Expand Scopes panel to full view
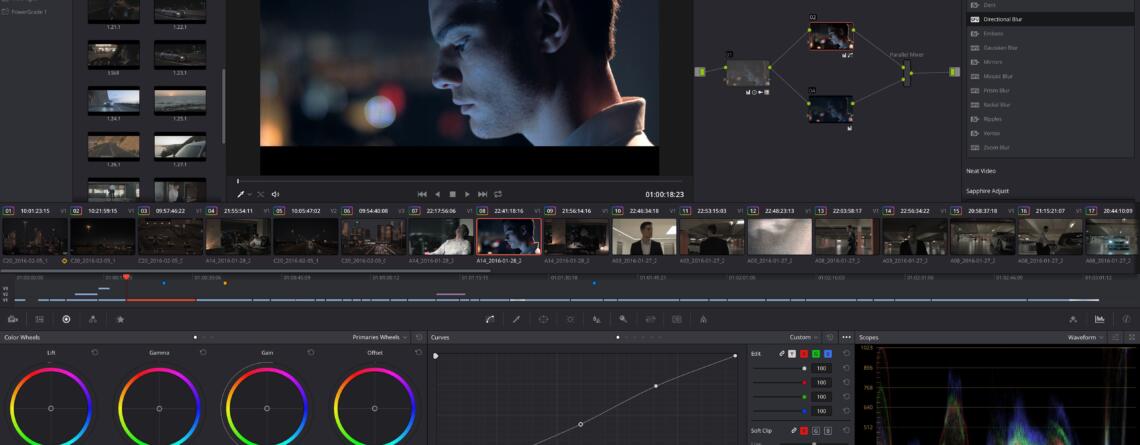The height and width of the screenshot is (445, 1140). click(x=1131, y=337)
